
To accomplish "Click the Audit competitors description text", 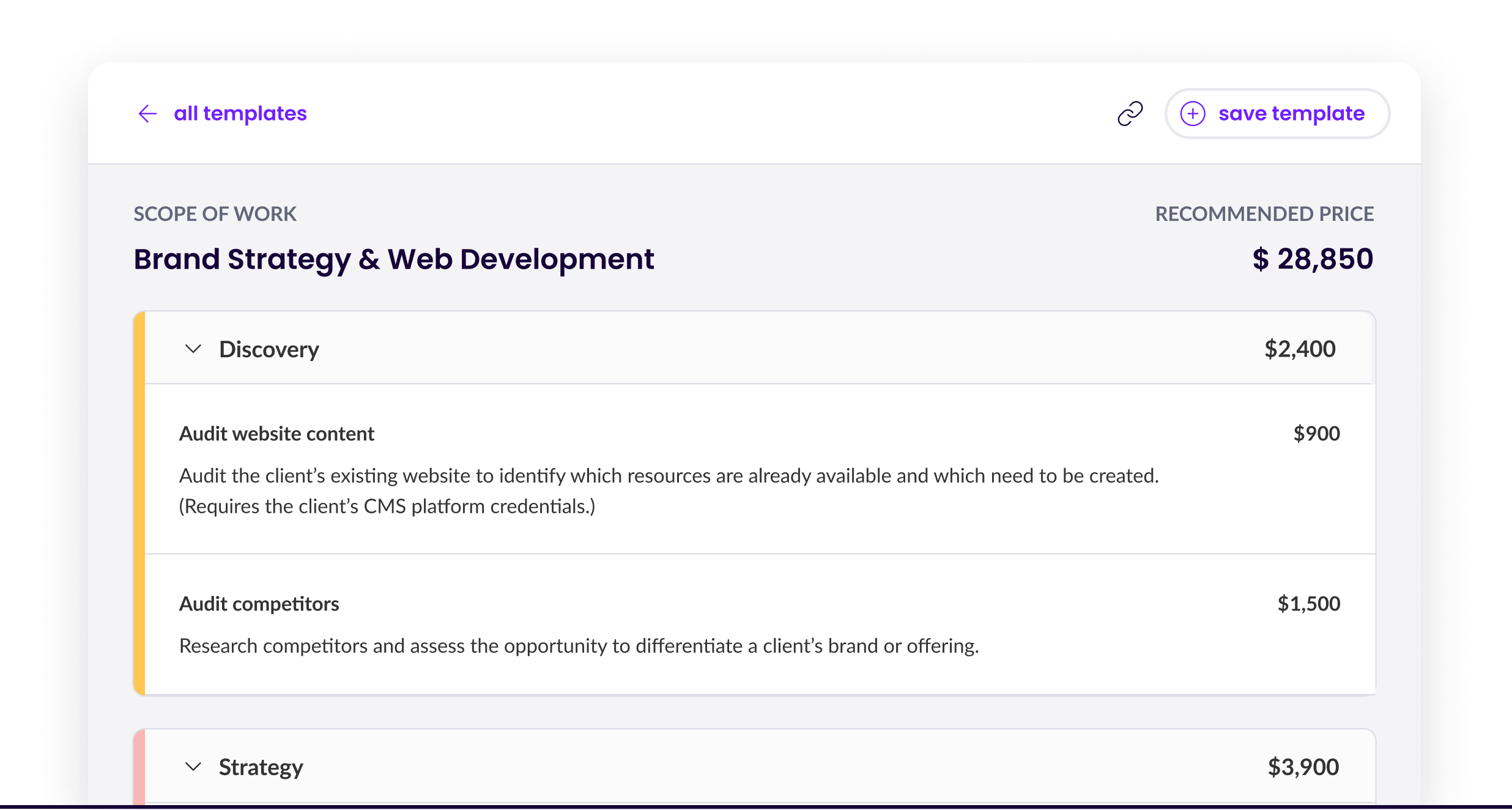I will [579, 646].
